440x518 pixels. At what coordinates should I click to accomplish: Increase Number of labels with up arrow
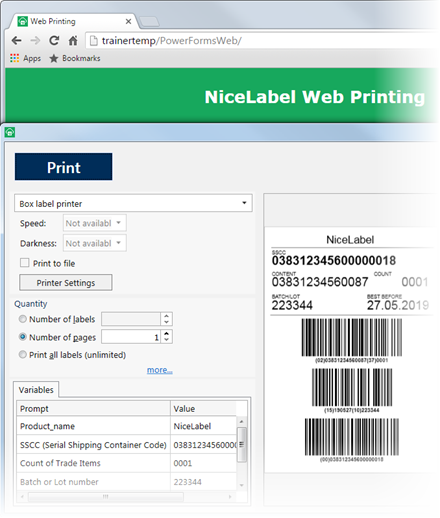click(166, 316)
